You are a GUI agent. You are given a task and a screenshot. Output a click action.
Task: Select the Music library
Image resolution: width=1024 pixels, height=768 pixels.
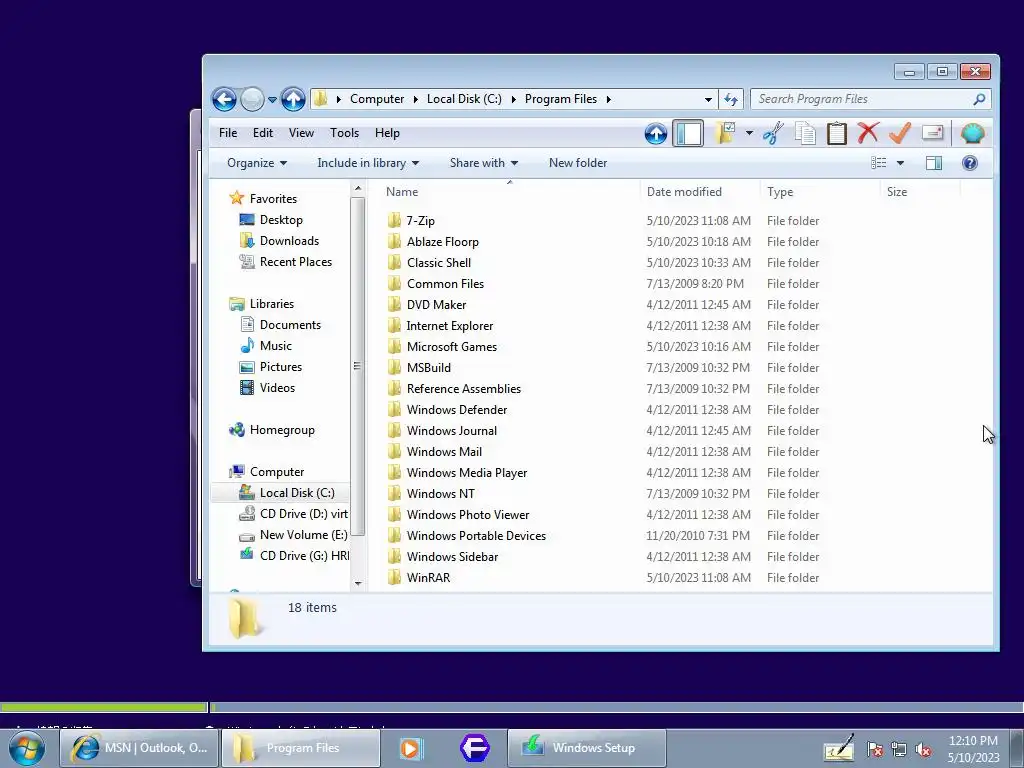(276, 345)
